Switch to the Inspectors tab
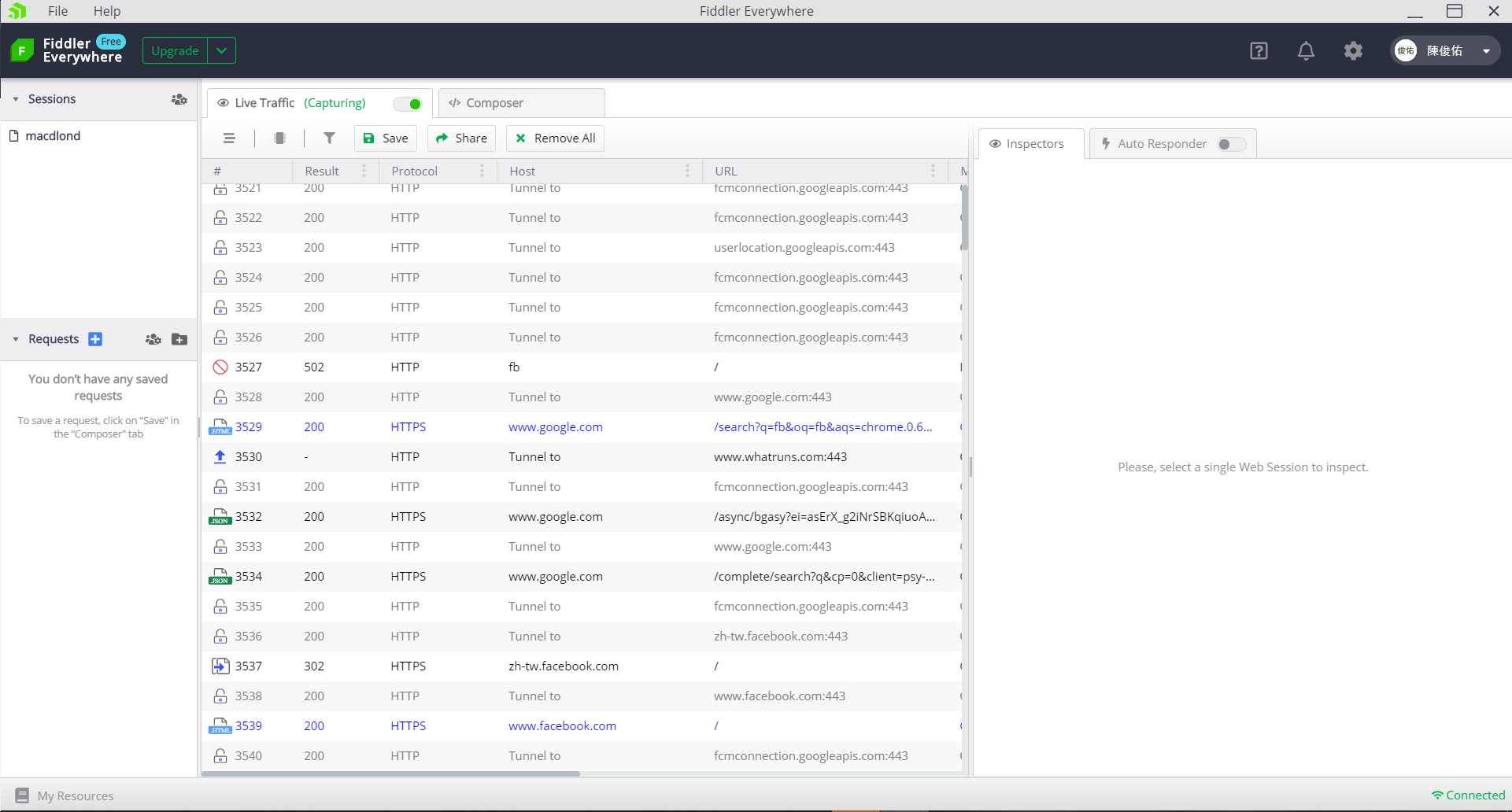The image size is (1512, 812). point(1031,144)
